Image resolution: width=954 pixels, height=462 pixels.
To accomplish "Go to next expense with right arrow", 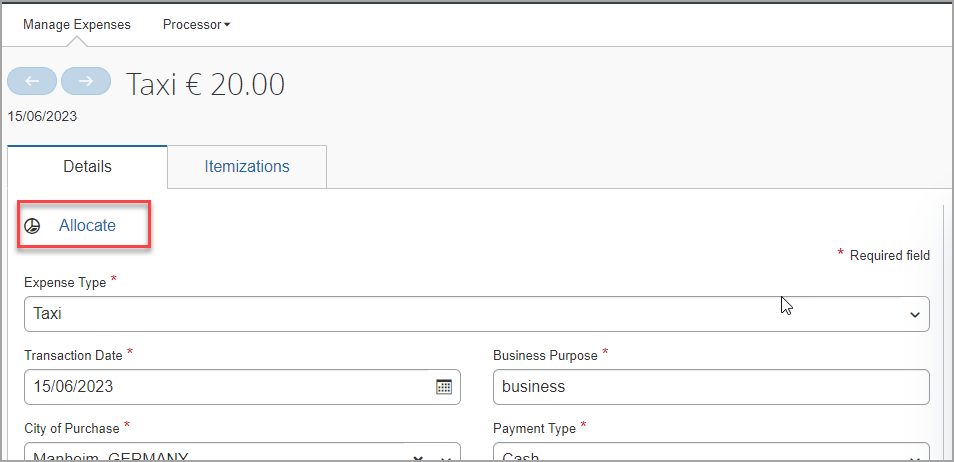I will coord(86,81).
